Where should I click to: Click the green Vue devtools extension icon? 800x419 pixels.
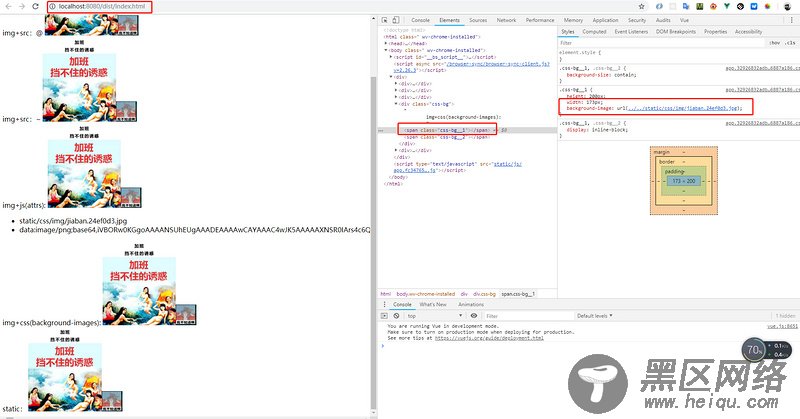pyautogui.click(x=727, y=7)
